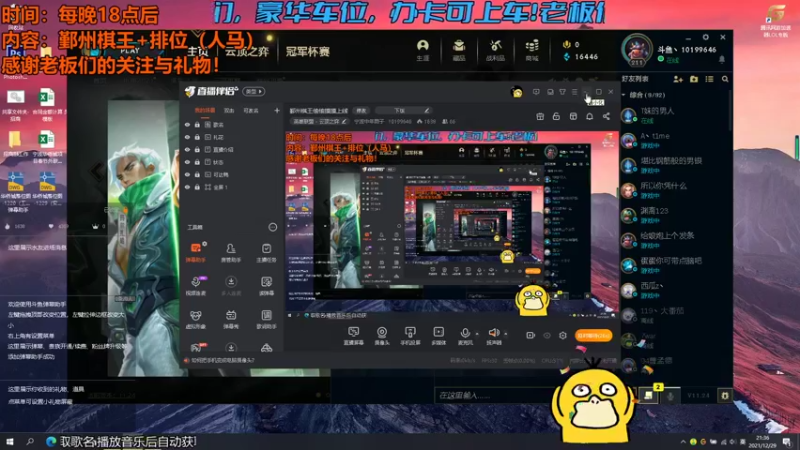800x450 pixels.
Task: Hide the 直播介绍 source layer
Action: pyautogui.click(x=187, y=149)
